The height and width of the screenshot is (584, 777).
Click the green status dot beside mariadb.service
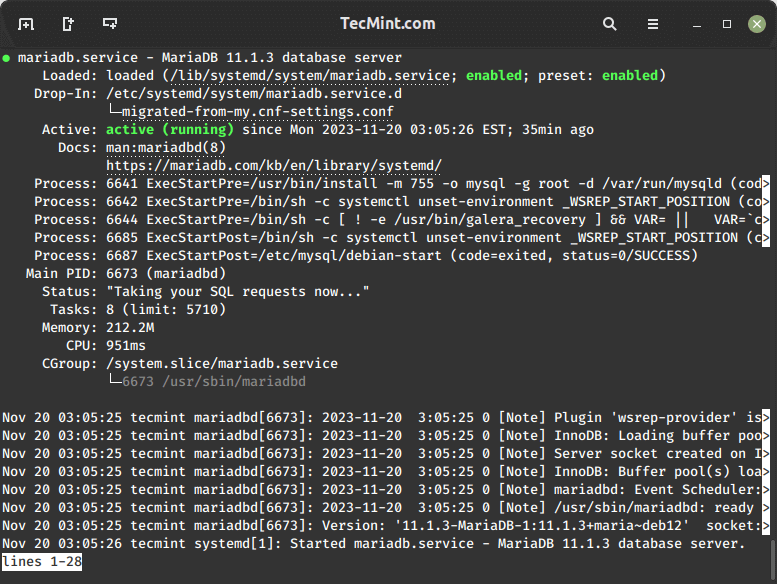coord(7,57)
